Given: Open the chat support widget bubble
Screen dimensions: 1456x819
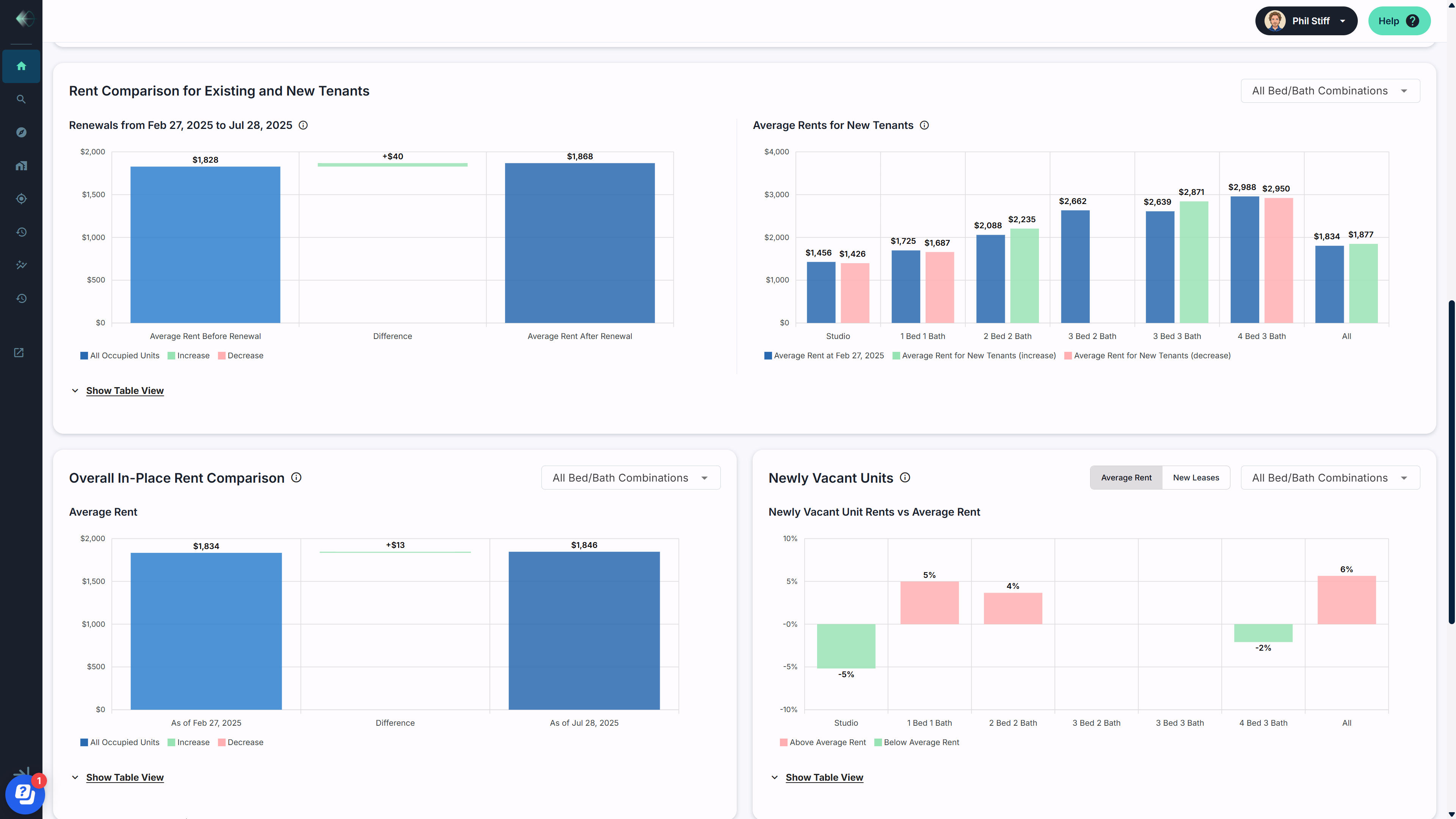Looking at the screenshot, I should point(24,794).
